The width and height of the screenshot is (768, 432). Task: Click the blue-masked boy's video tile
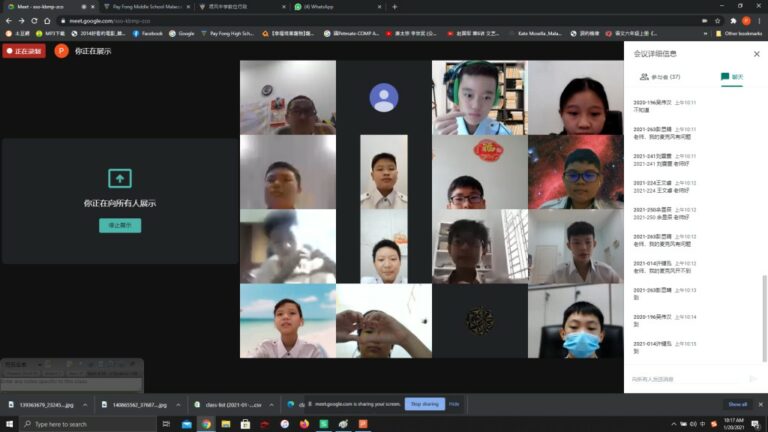576,321
